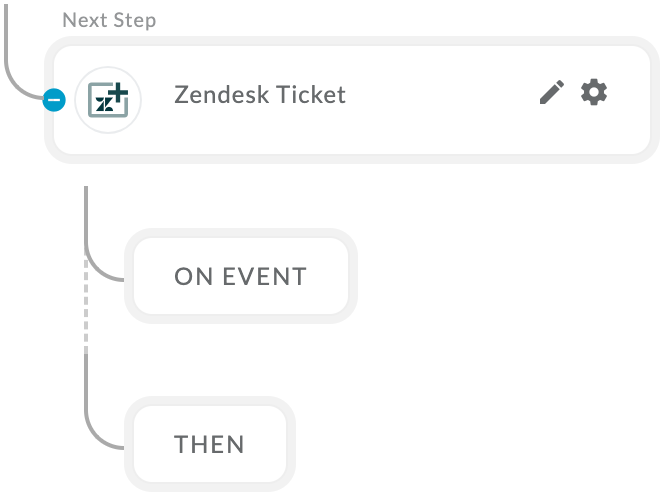Screen dimensions: 670x496
Task: Click the word Ticket in the step title
Action: click(311, 94)
